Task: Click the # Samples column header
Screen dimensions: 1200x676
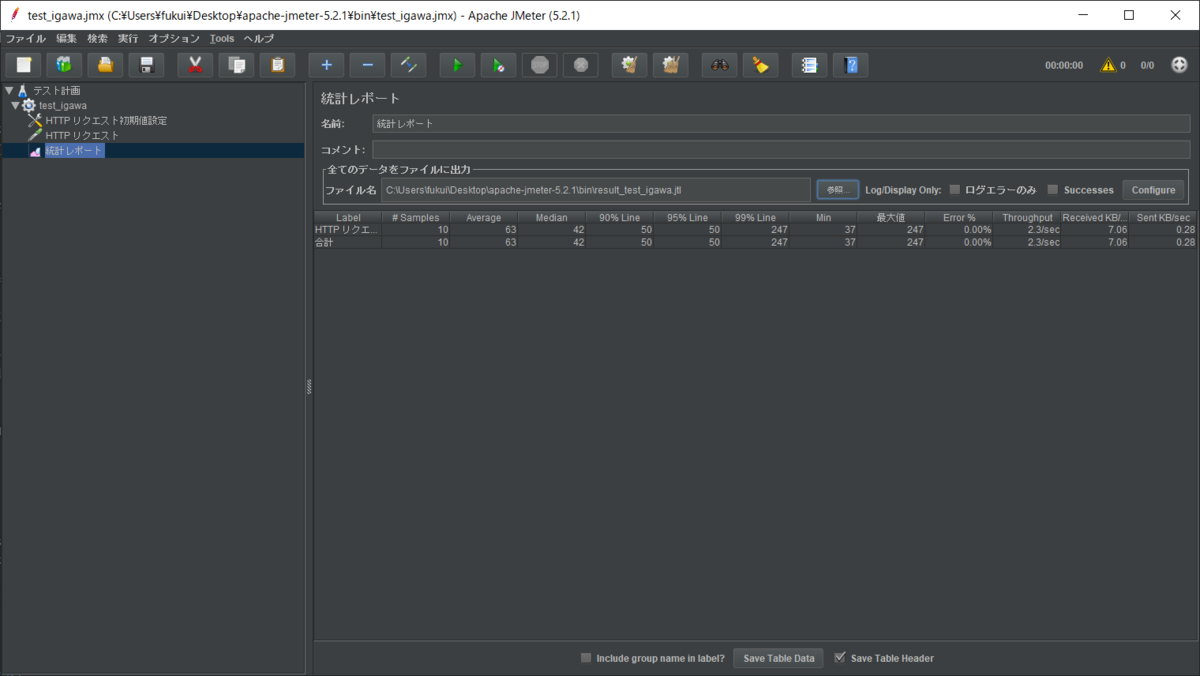Action: 416,217
